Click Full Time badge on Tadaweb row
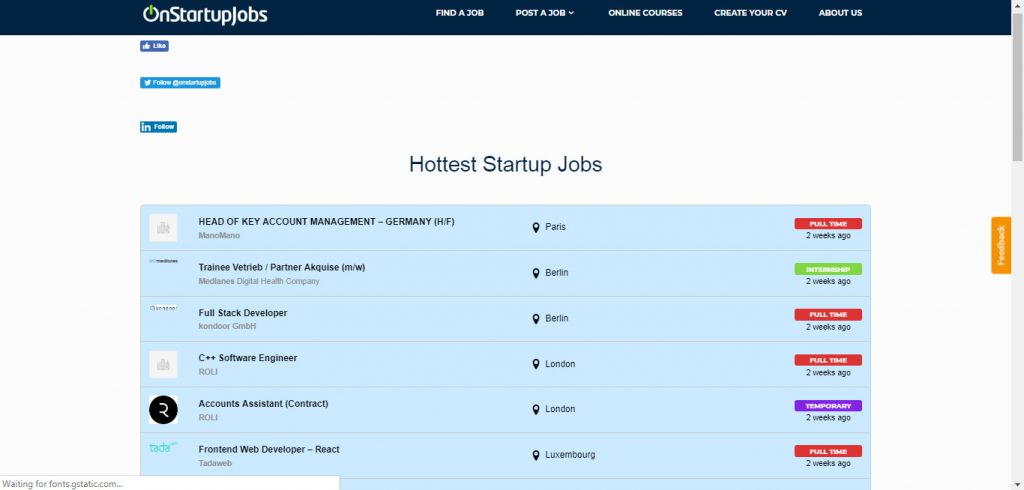The width and height of the screenshot is (1024, 490). click(828, 451)
